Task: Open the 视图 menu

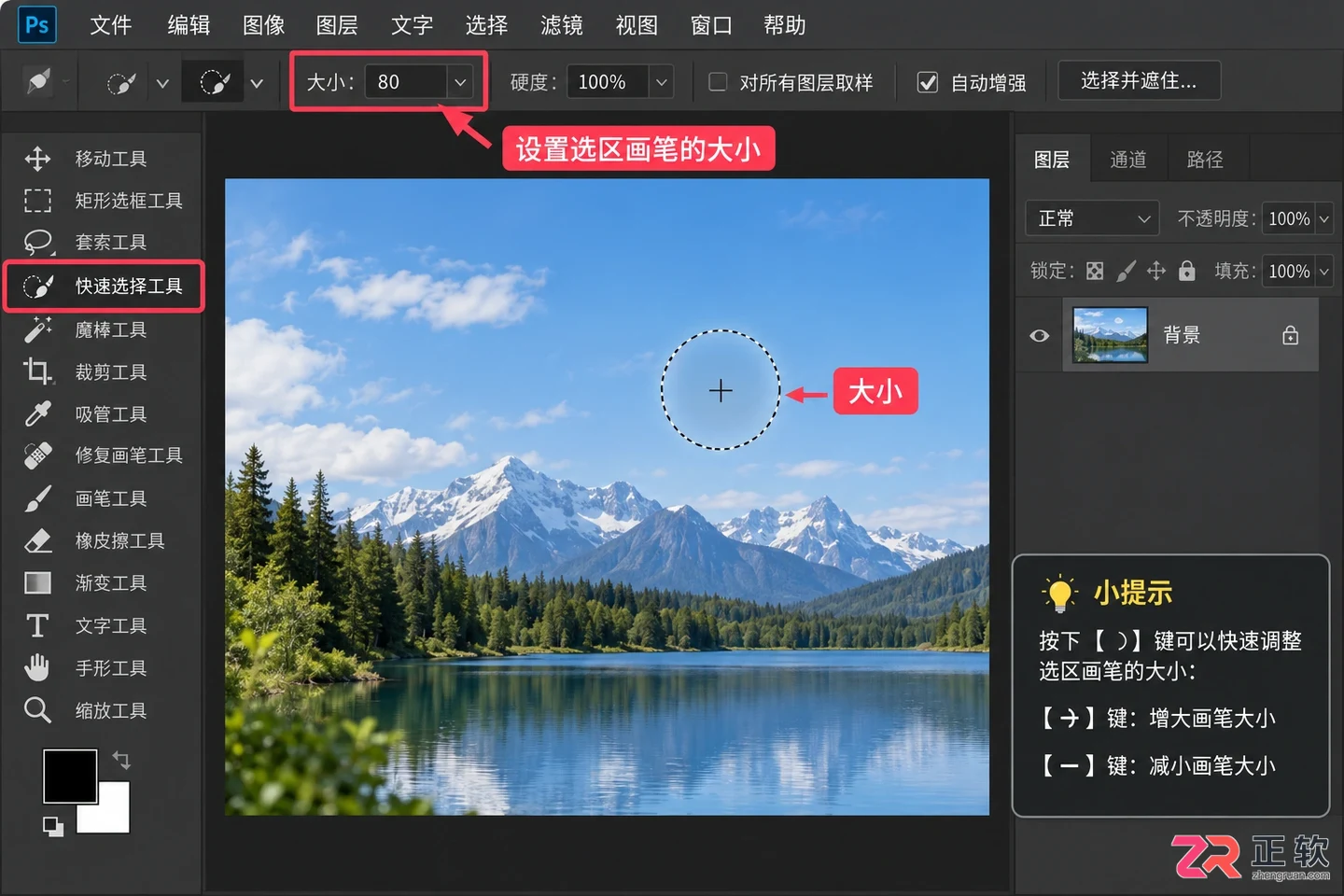Action: coord(637,25)
